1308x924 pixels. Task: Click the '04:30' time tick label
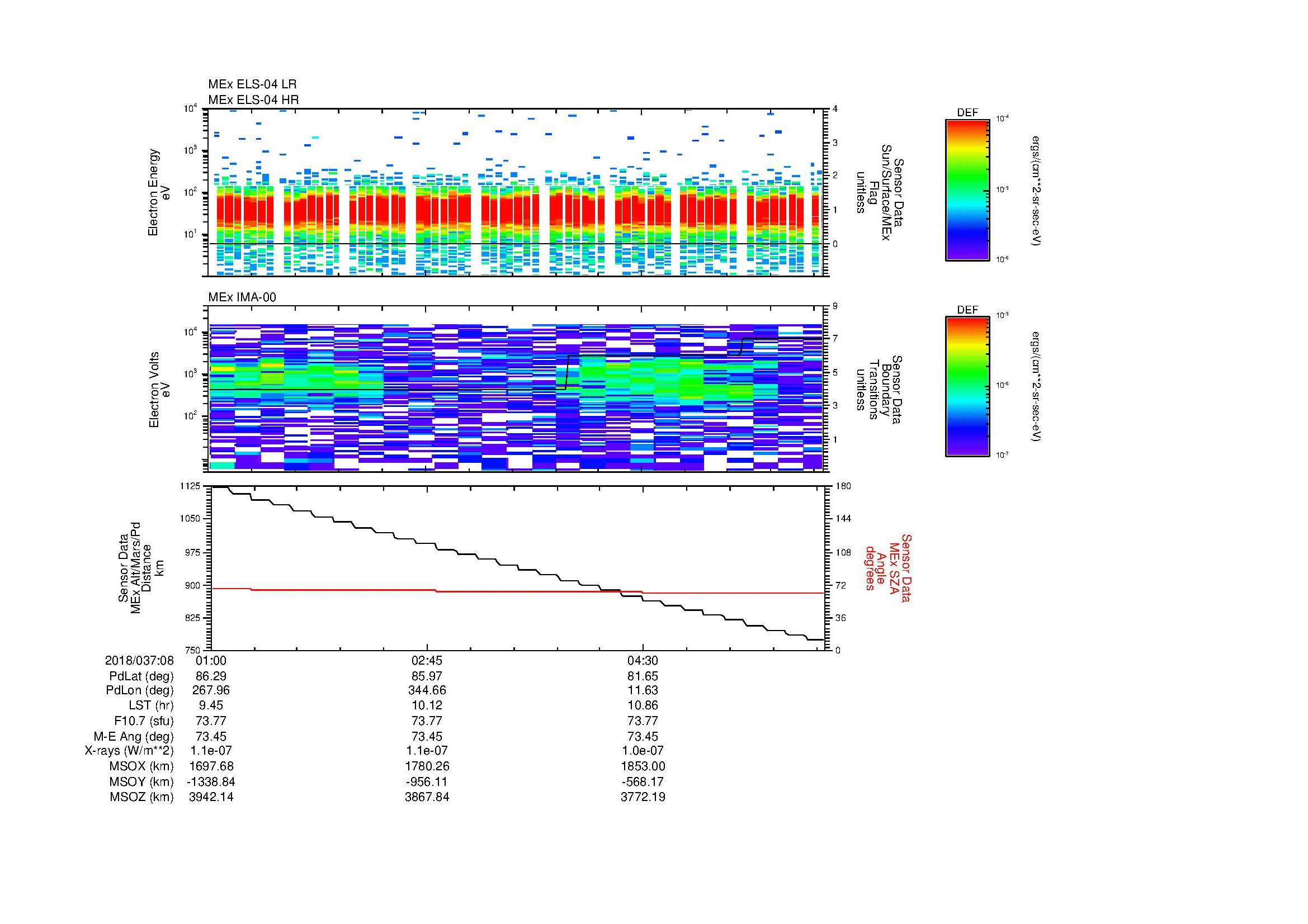(643, 660)
